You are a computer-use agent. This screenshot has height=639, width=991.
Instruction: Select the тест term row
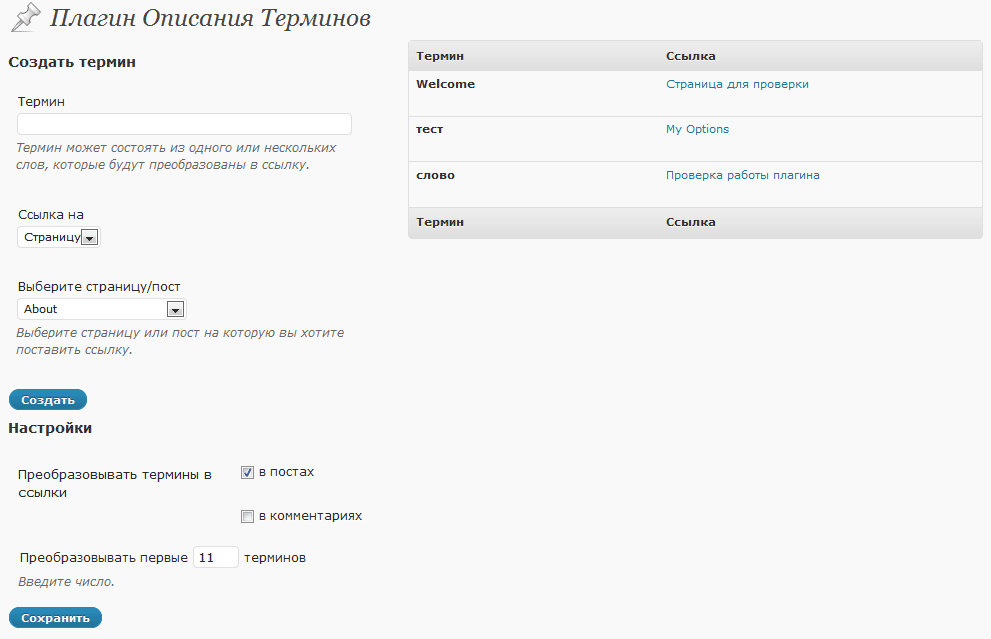695,139
